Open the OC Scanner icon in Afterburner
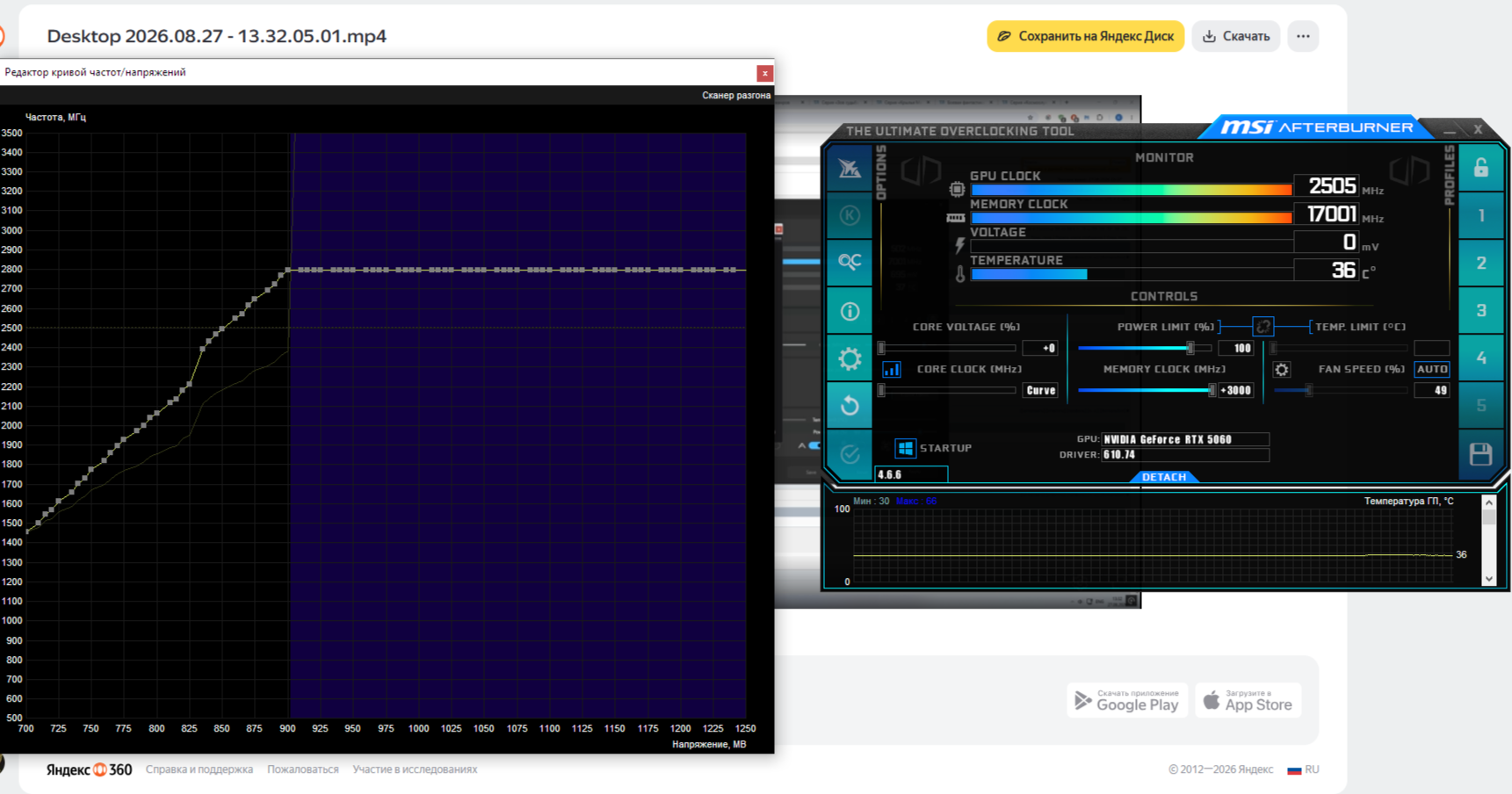Image resolution: width=1512 pixels, height=794 pixels. (850, 262)
